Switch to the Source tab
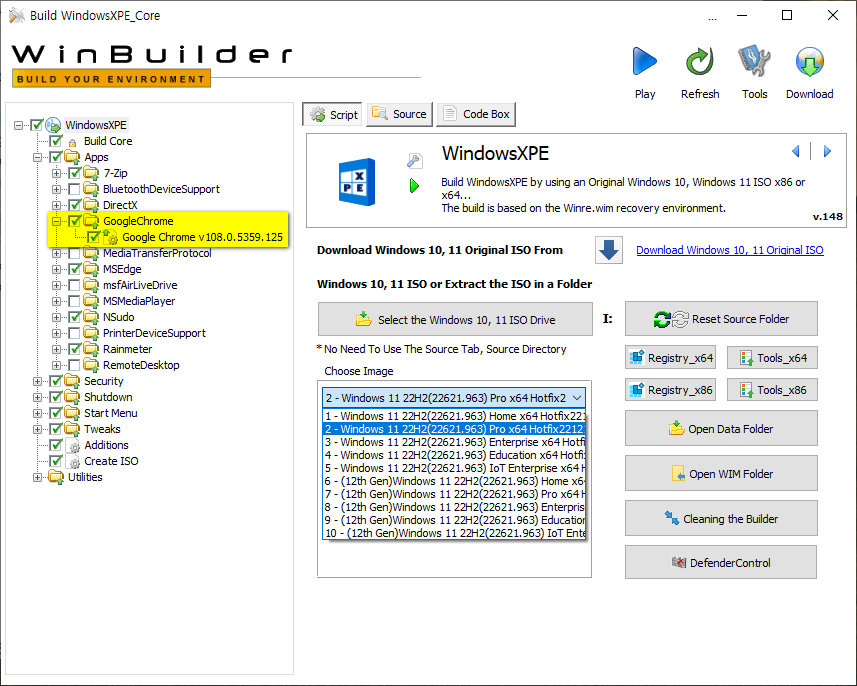857x686 pixels. [x=400, y=114]
